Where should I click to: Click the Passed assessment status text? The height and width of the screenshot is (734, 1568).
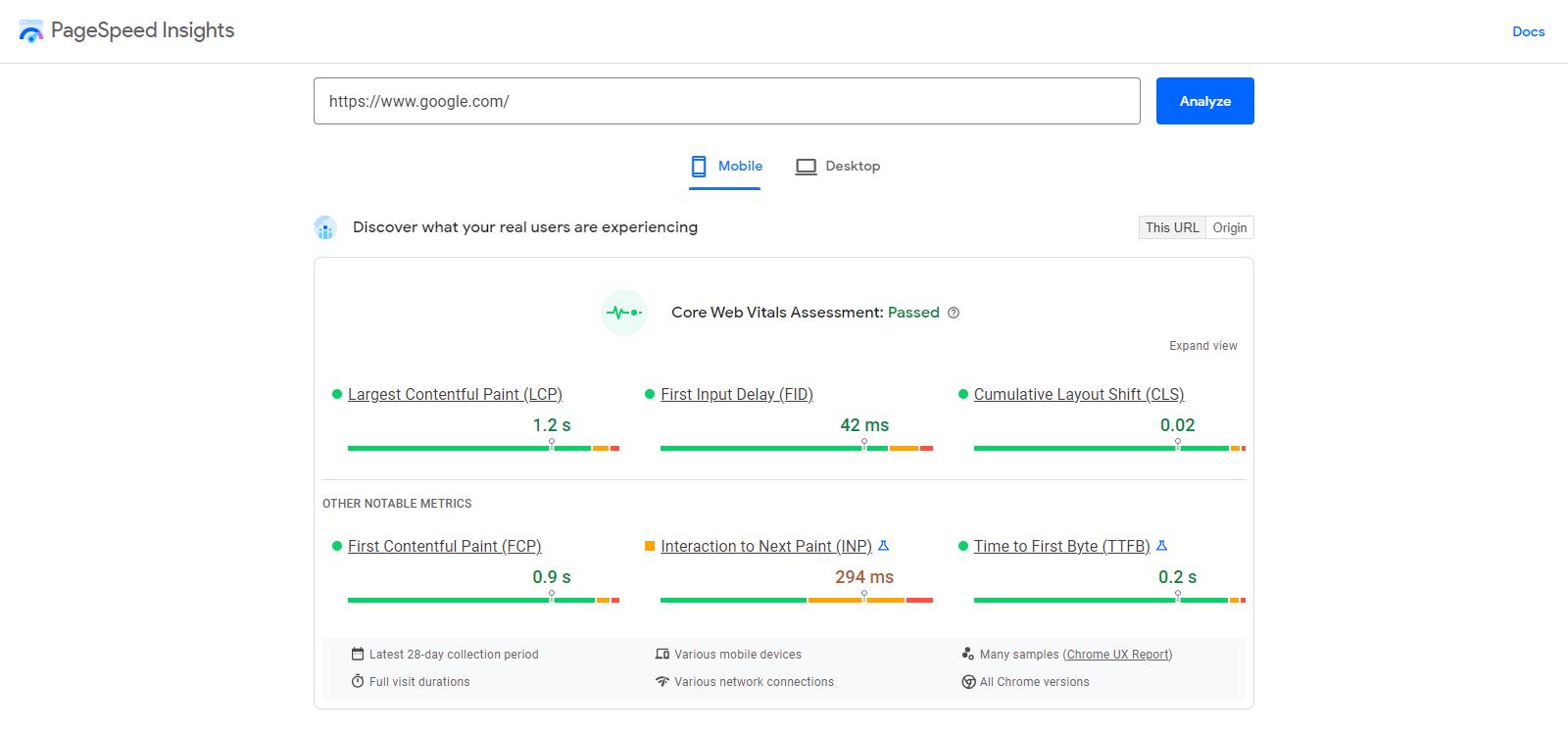click(x=913, y=313)
